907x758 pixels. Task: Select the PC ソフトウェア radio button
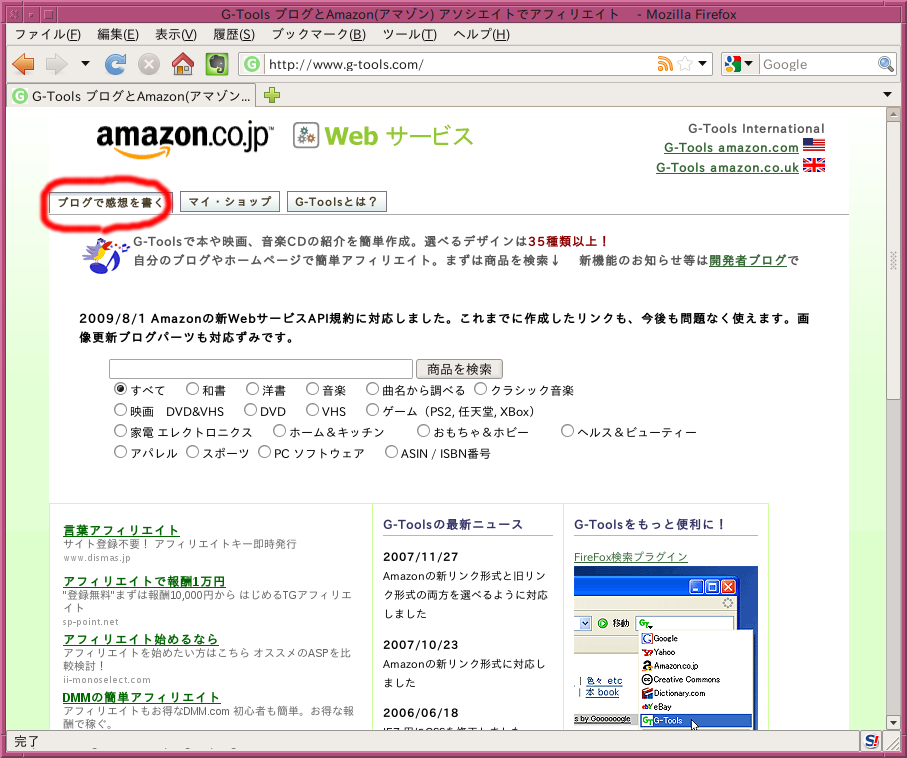[x=264, y=451]
